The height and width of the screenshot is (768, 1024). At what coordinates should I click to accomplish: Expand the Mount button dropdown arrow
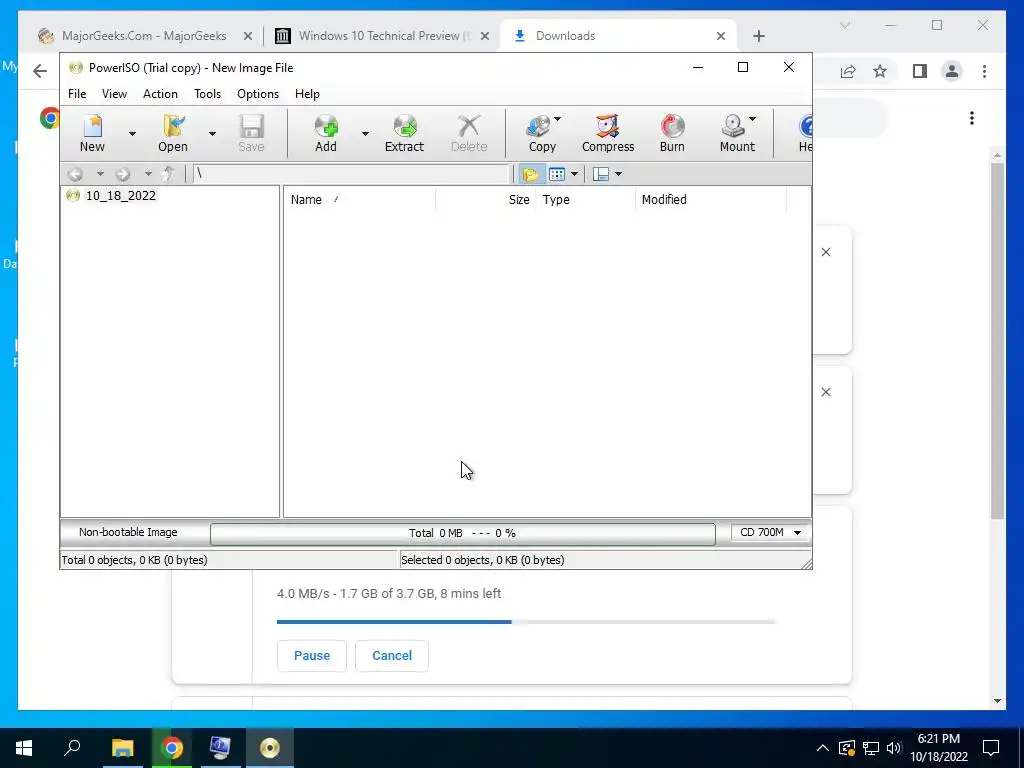752,119
